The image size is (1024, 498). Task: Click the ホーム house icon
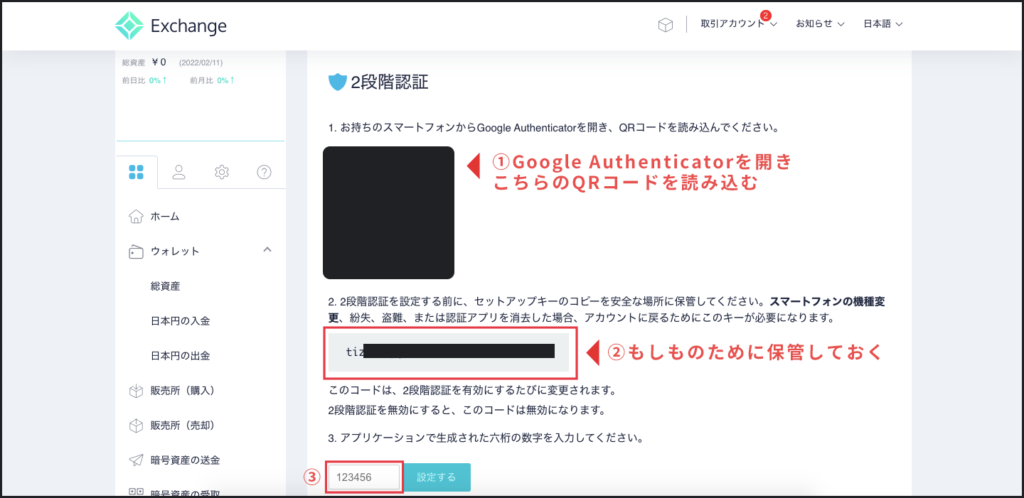pos(136,216)
